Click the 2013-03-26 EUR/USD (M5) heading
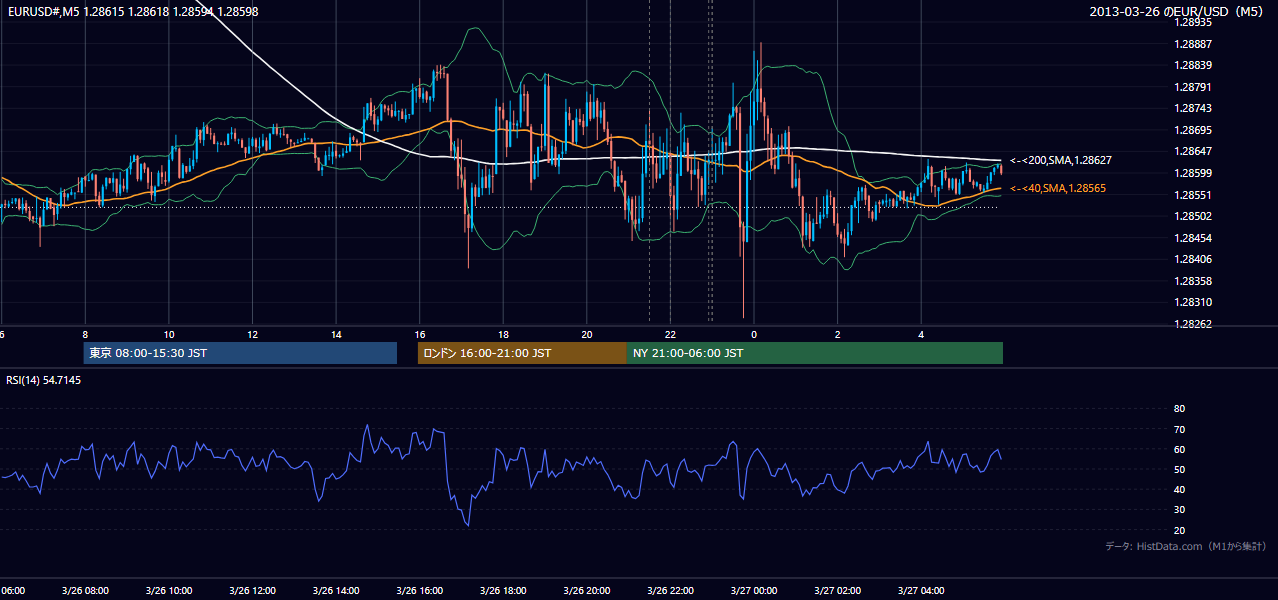Screen dimensions: 1278x600 click(x=1176, y=11)
